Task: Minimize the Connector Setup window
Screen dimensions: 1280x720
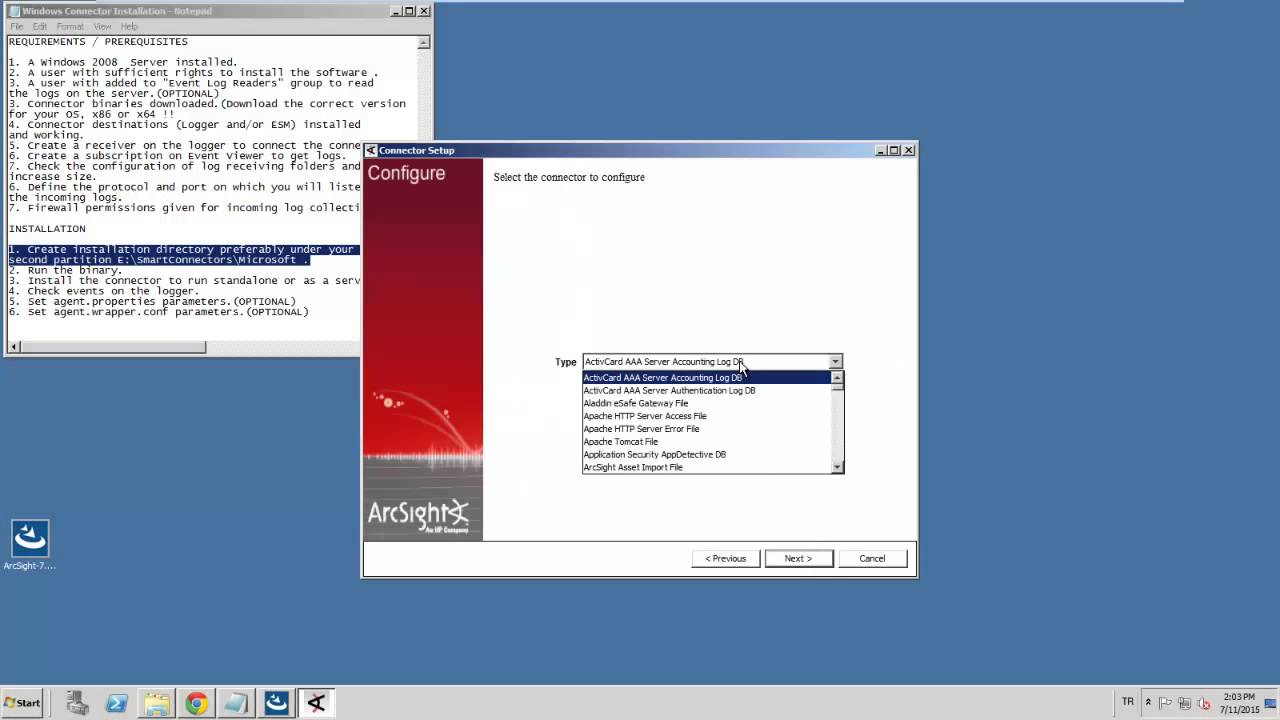Action: 881,150
